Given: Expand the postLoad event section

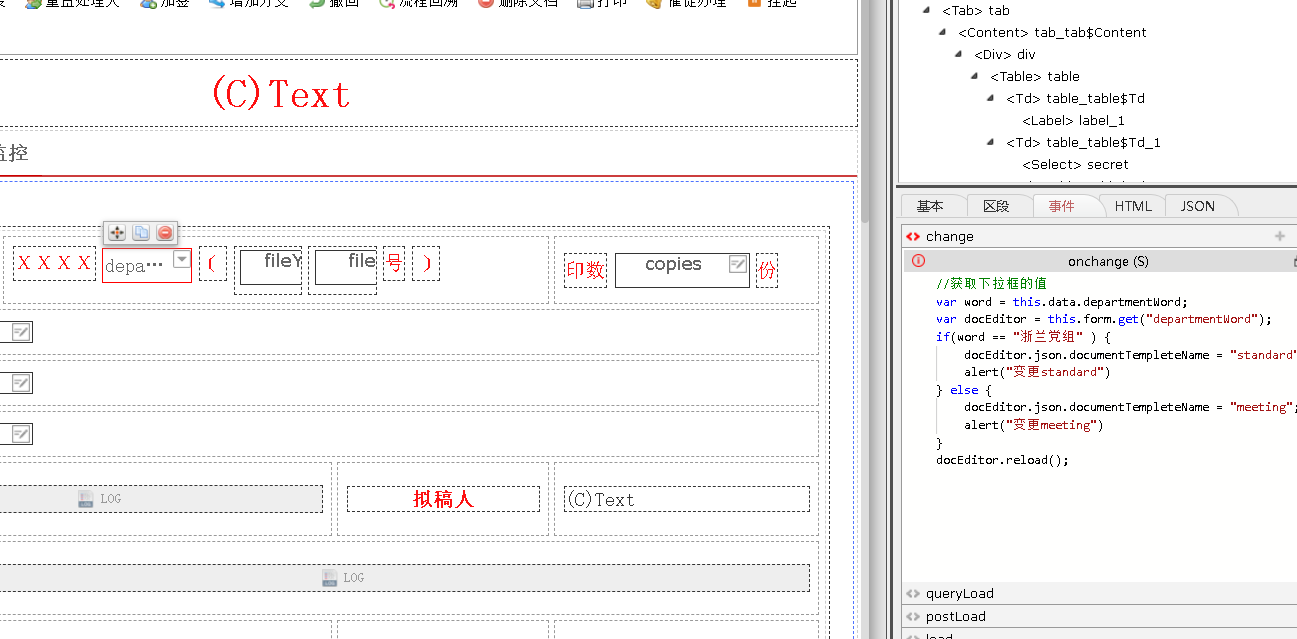Looking at the screenshot, I should click(x=955, y=616).
